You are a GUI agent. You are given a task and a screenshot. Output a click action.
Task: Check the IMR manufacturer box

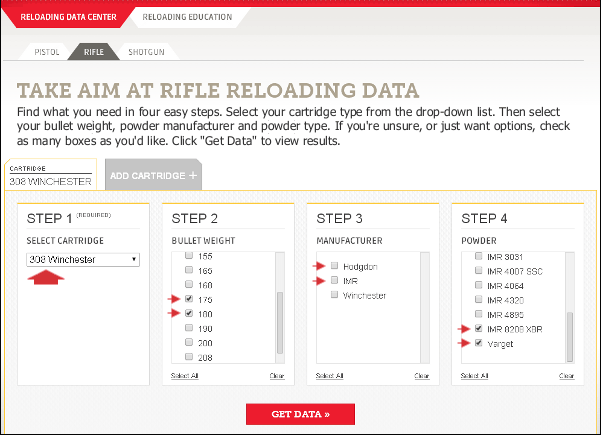pyautogui.click(x=335, y=280)
